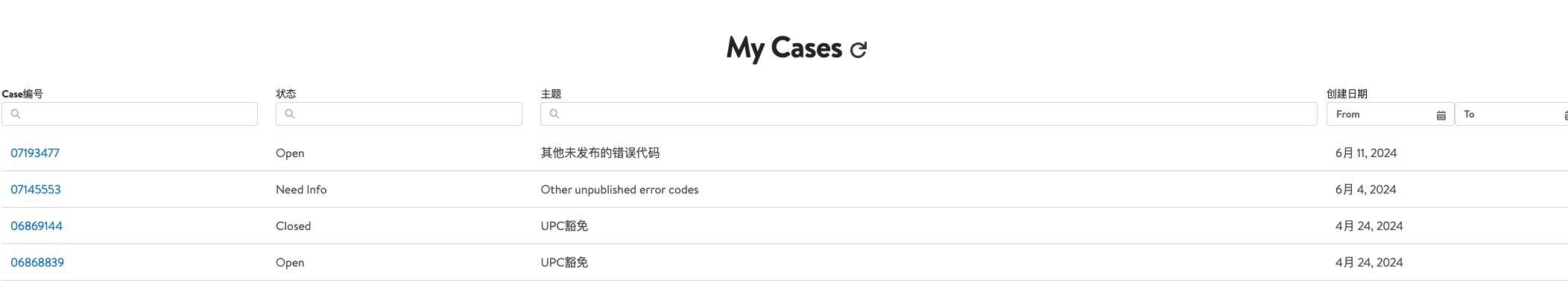The width and height of the screenshot is (1568, 303).
Task: Click the magnifier icon in 状态 filter
Action: pos(290,114)
